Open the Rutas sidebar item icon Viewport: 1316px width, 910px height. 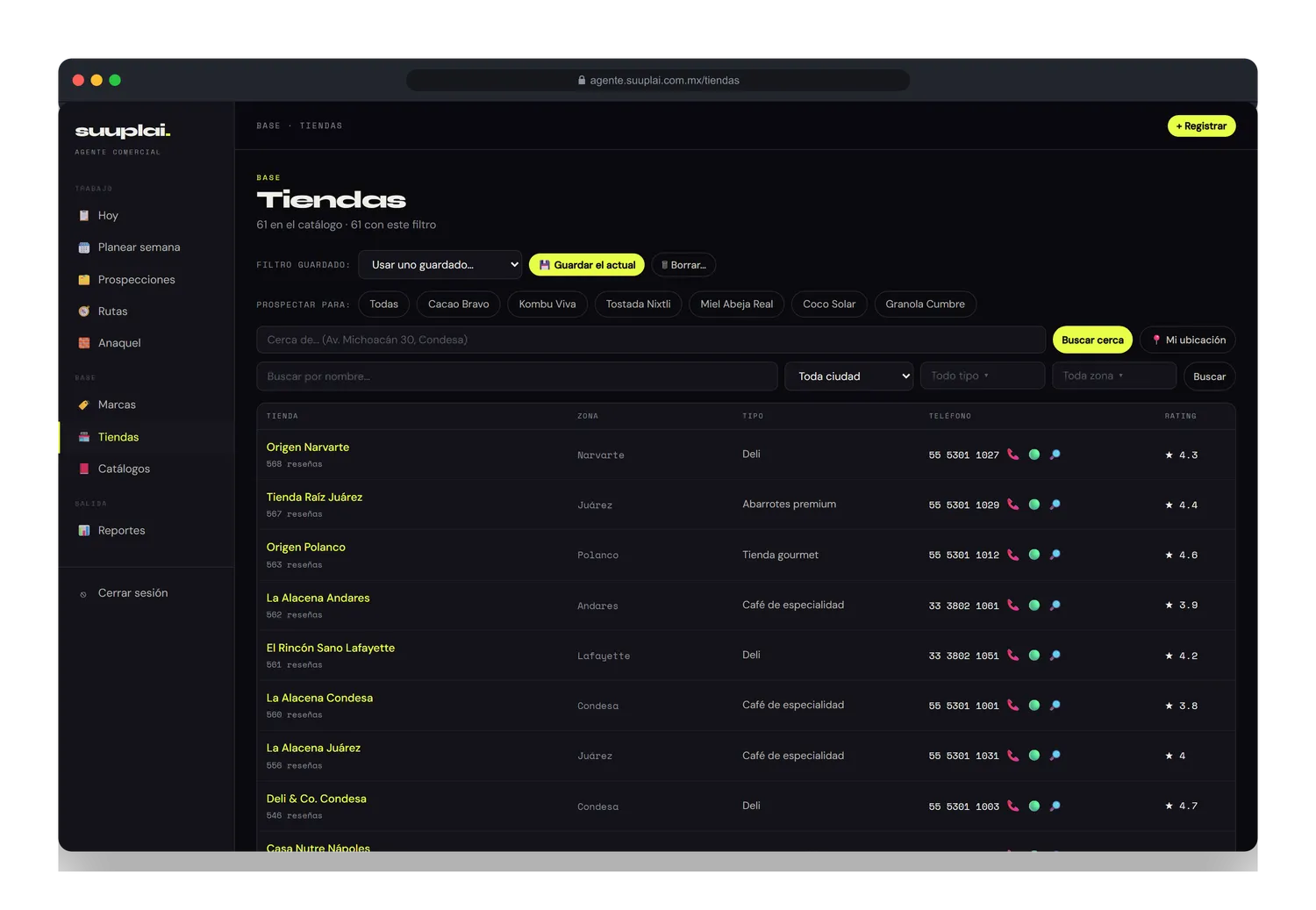[x=84, y=312]
